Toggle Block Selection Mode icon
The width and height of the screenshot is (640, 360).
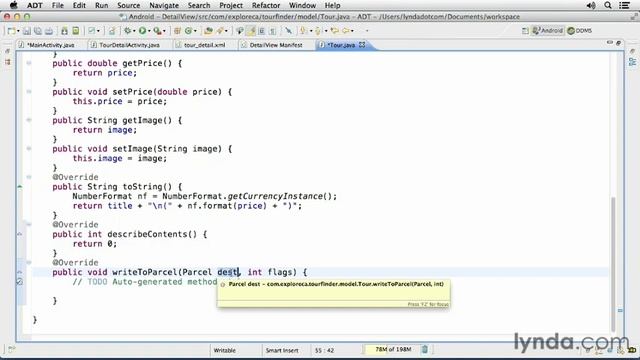point(262,31)
